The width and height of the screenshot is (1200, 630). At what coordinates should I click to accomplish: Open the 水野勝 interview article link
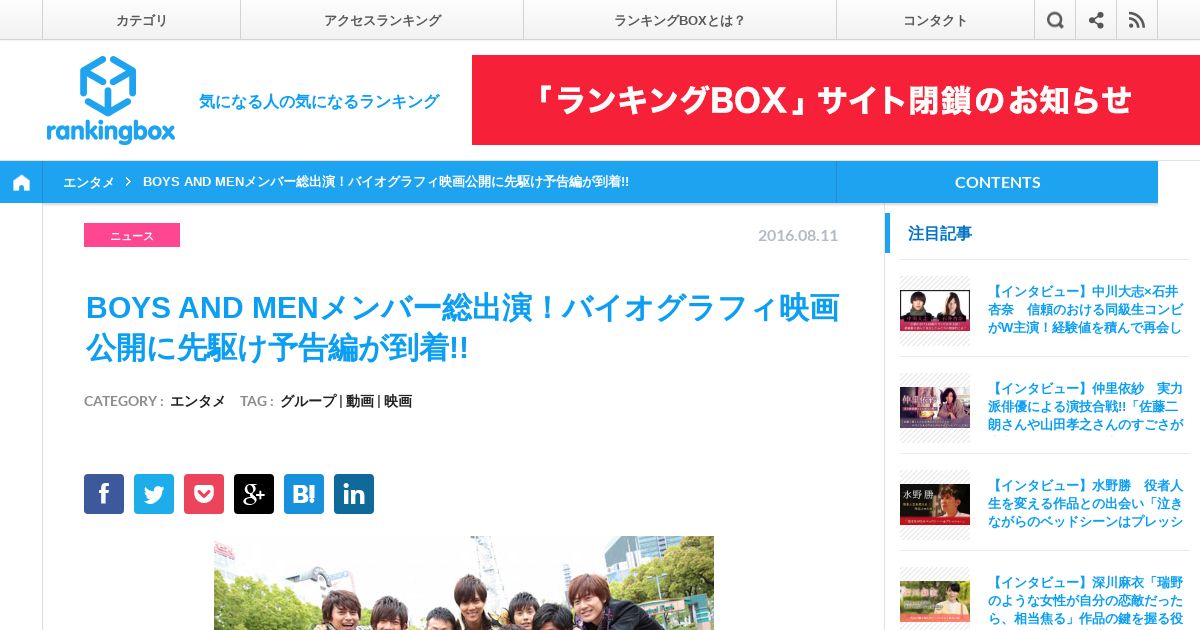click(1085, 503)
